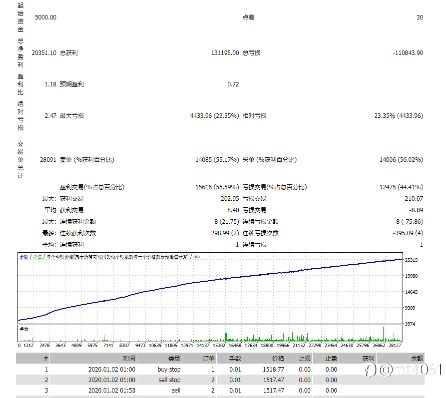The image size is (446, 398).
Task: Click the spread value 30
Action: click(x=420, y=17)
